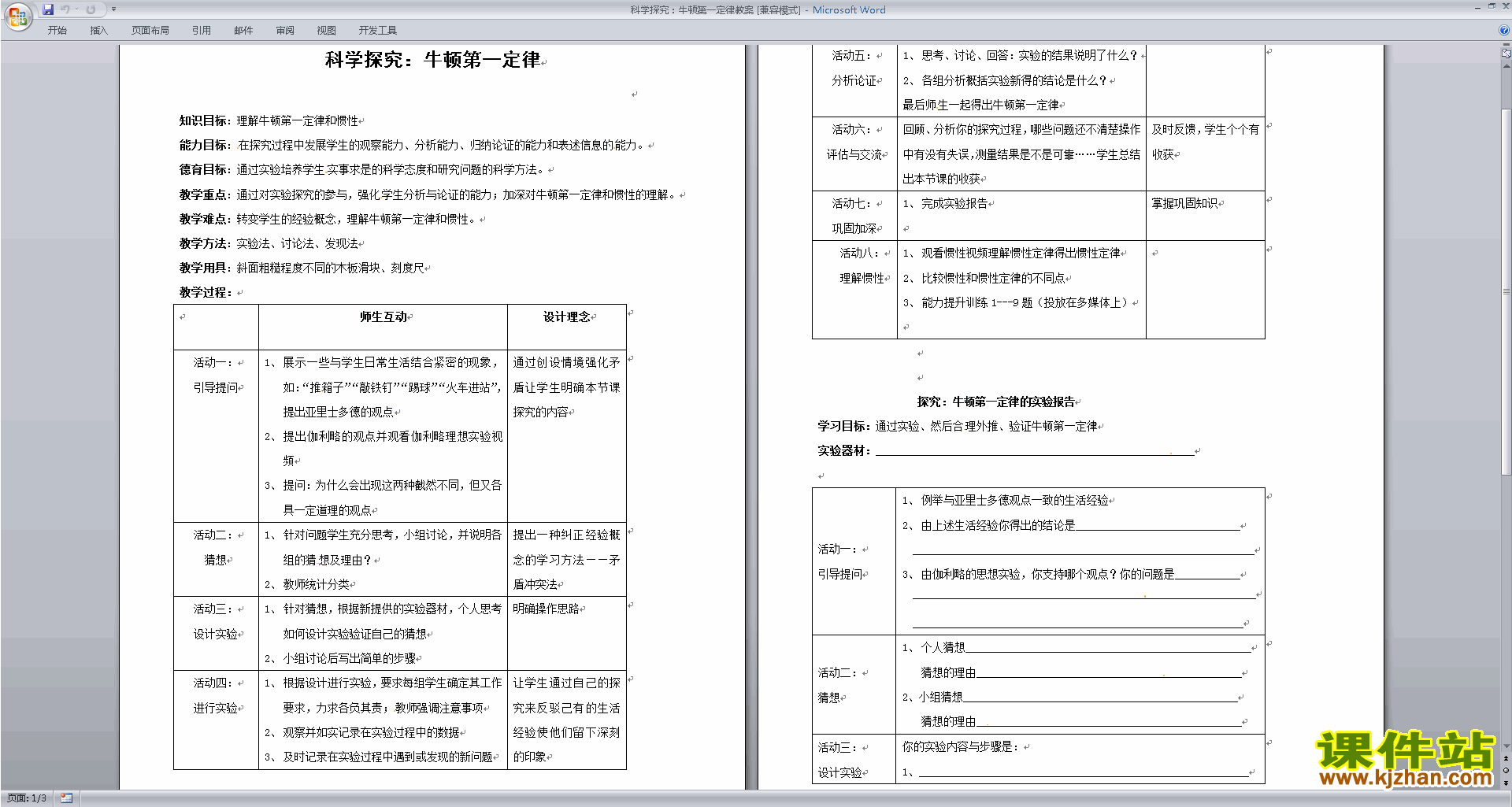Open the 审阅 ribbon tab
The height and width of the screenshot is (807, 1512).
pyautogui.click(x=285, y=30)
